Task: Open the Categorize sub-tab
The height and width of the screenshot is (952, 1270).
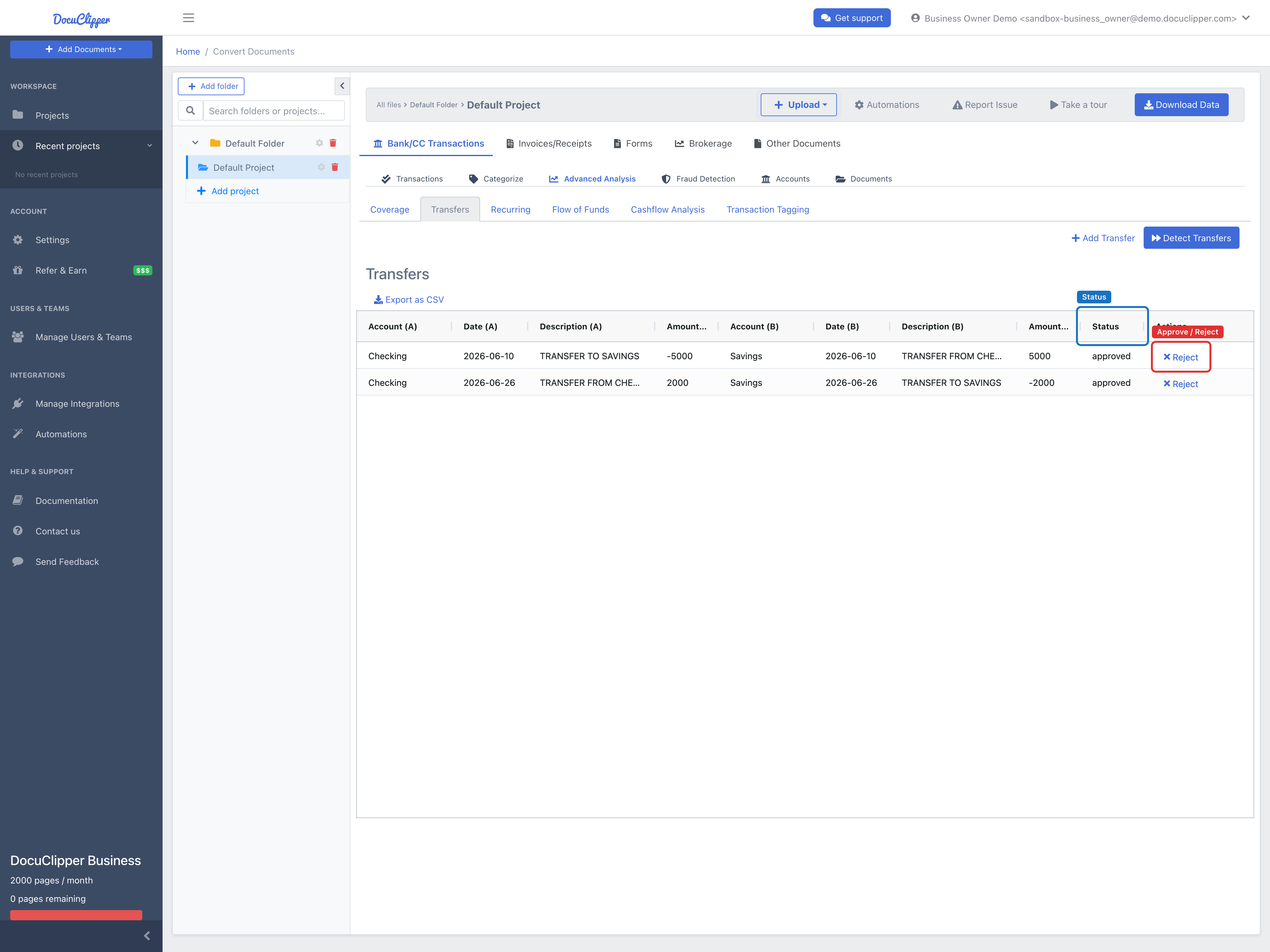Action: 496,178
